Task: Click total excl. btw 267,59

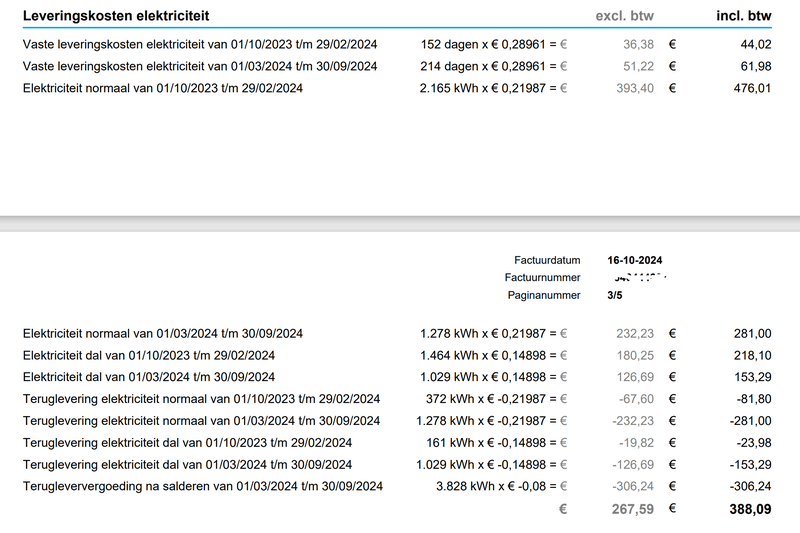Action: 633,509
